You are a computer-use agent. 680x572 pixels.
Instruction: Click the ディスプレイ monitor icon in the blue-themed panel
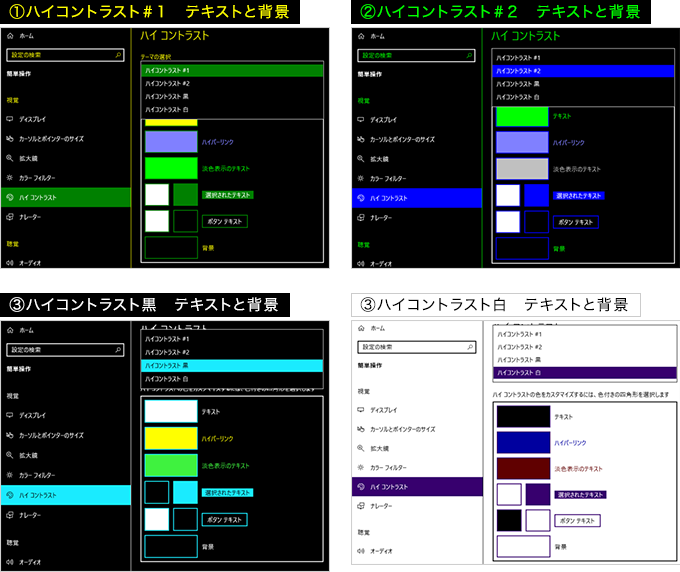click(361, 119)
